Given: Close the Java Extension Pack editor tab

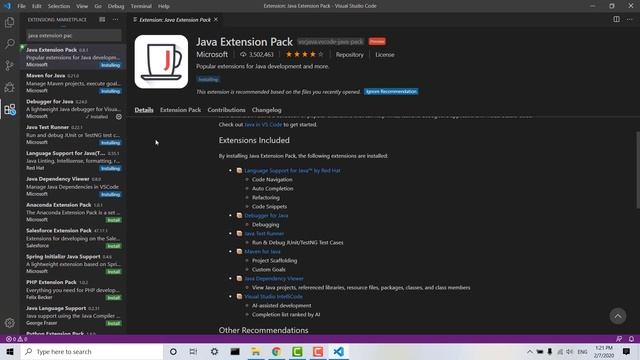Looking at the screenshot, I should pyautogui.click(x=216, y=20).
